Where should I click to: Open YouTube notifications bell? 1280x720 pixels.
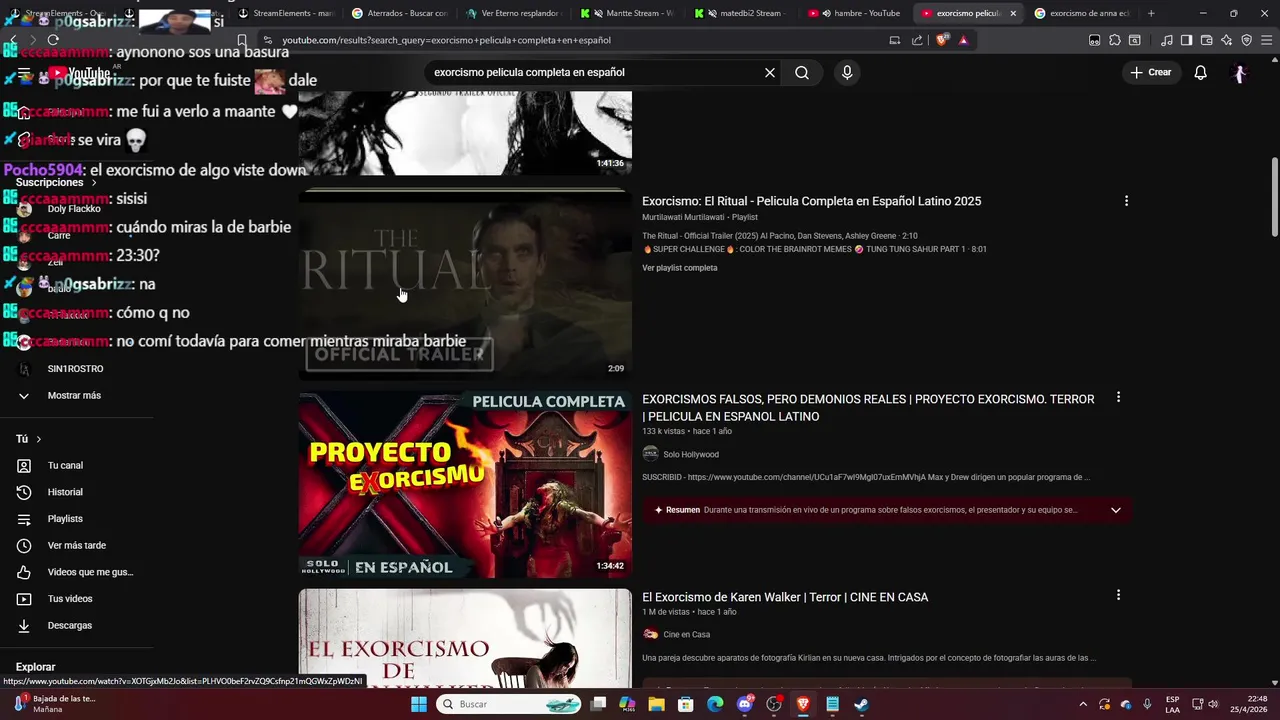pos(1201,73)
